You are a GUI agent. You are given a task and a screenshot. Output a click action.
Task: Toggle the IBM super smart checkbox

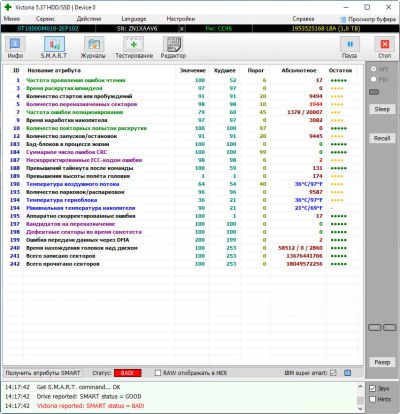click(x=333, y=373)
